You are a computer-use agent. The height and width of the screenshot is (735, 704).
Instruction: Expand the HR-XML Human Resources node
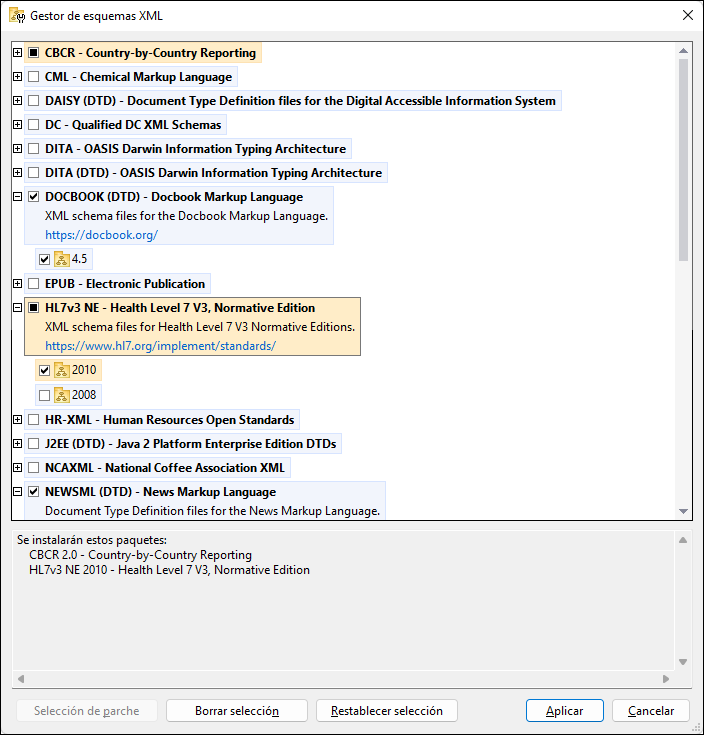point(18,420)
